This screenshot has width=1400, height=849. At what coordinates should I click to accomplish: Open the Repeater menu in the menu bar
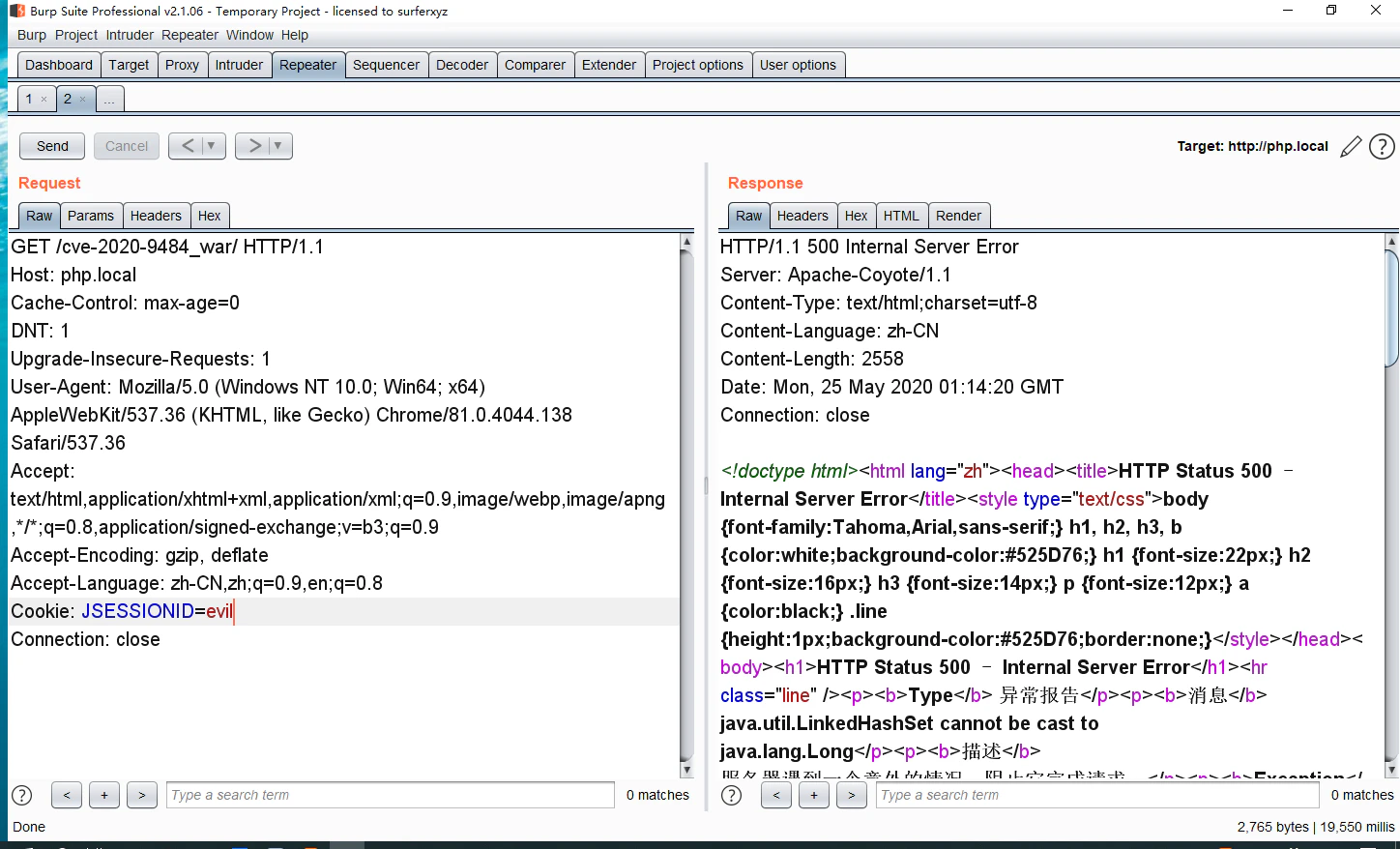click(190, 35)
